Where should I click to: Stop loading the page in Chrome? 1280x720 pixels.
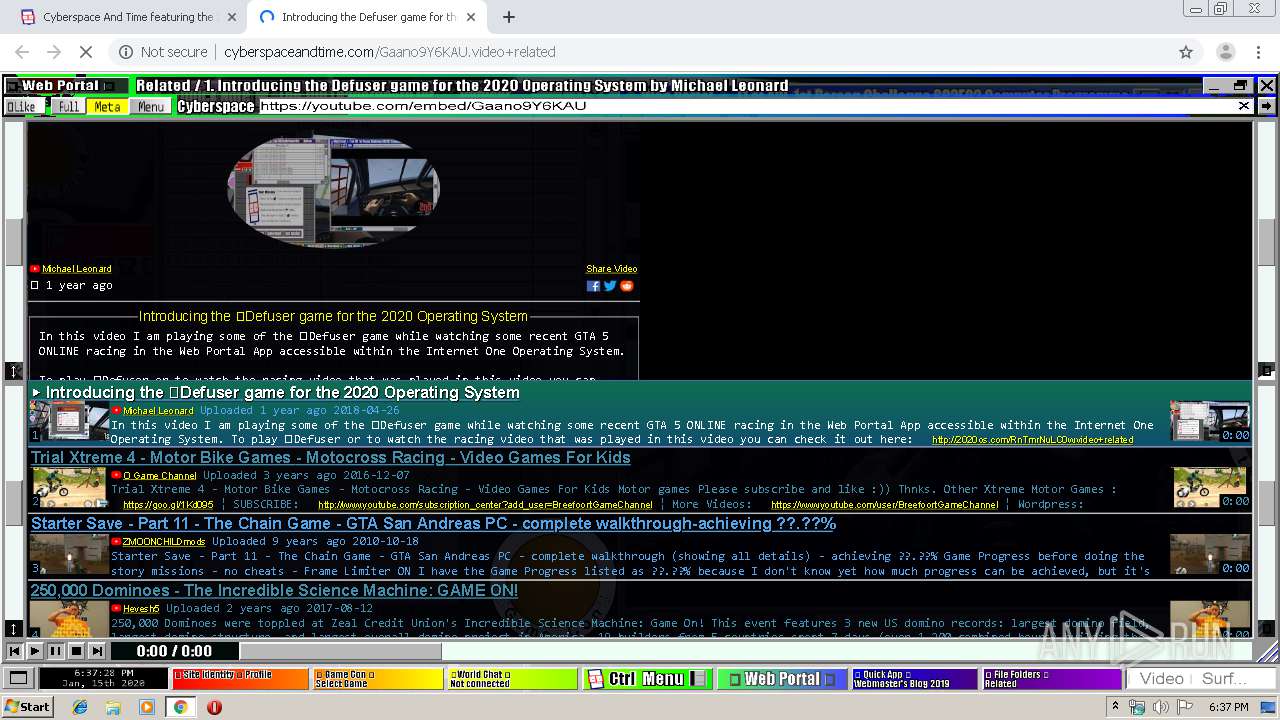point(86,52)
